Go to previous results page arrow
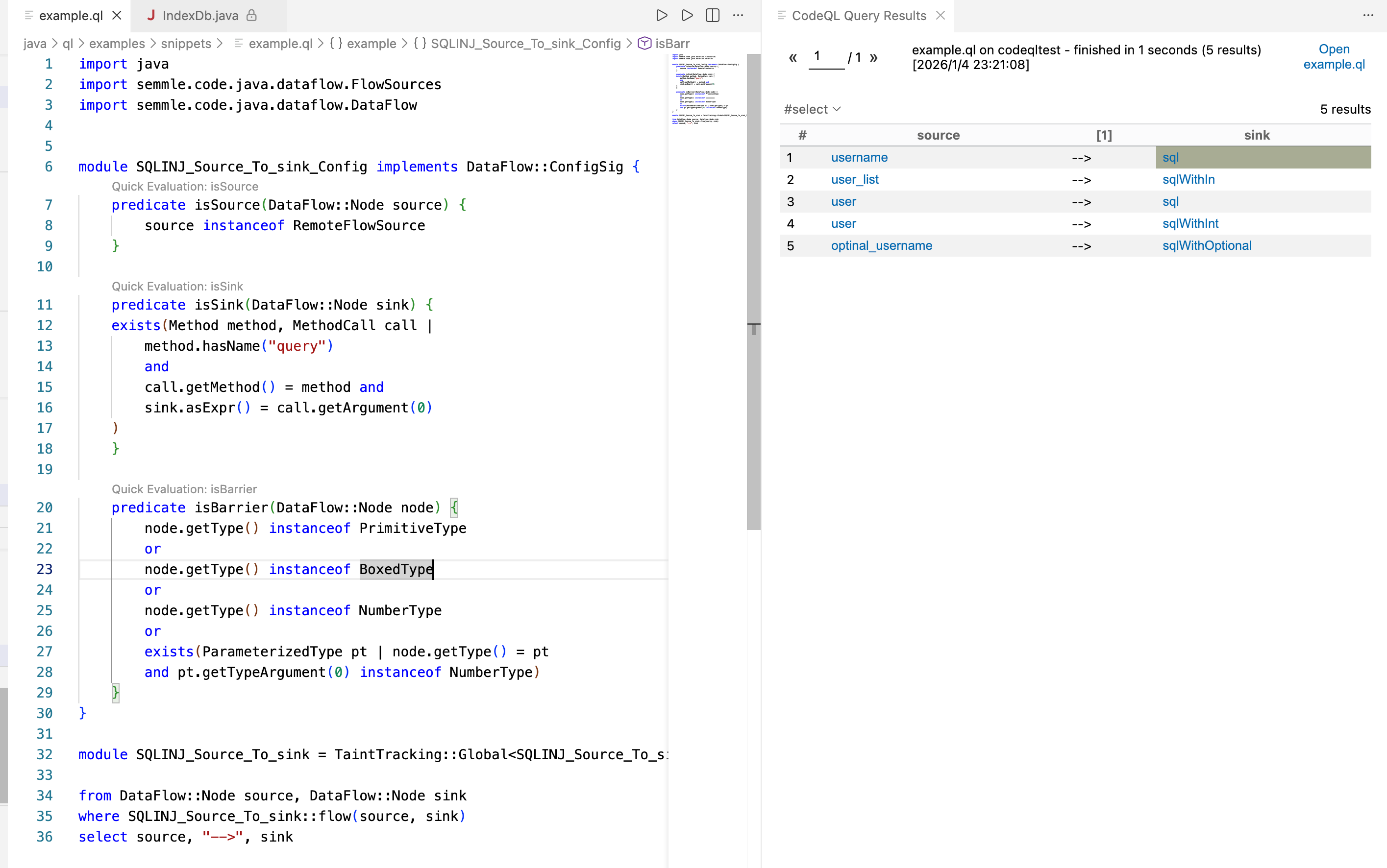The height and width of the screenshot is (868, 1387). 793,57
